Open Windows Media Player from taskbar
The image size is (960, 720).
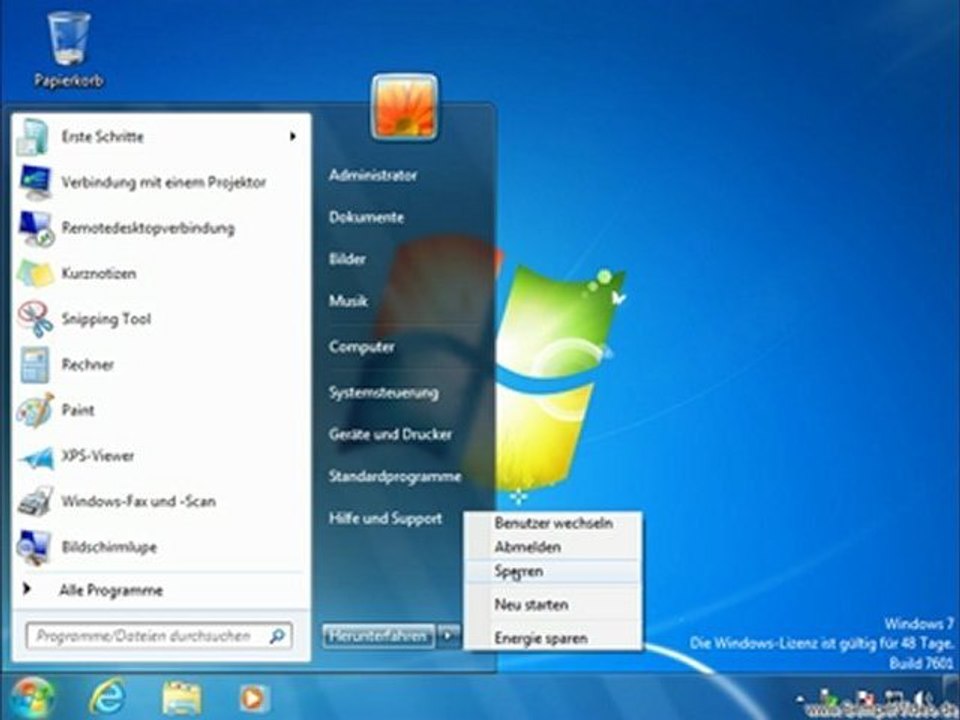[253, 698]
